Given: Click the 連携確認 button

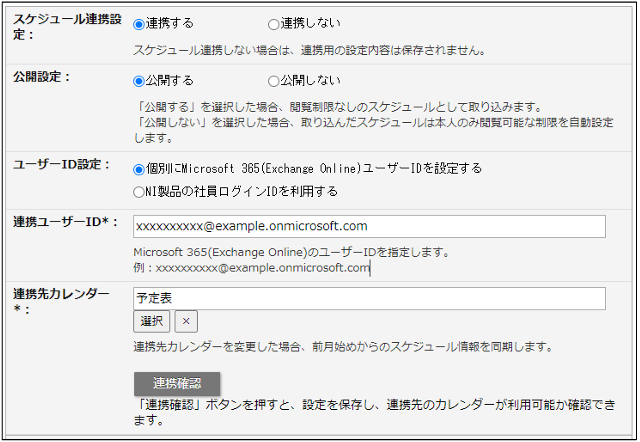Looking at the screenshot, I should pos(177,383).
